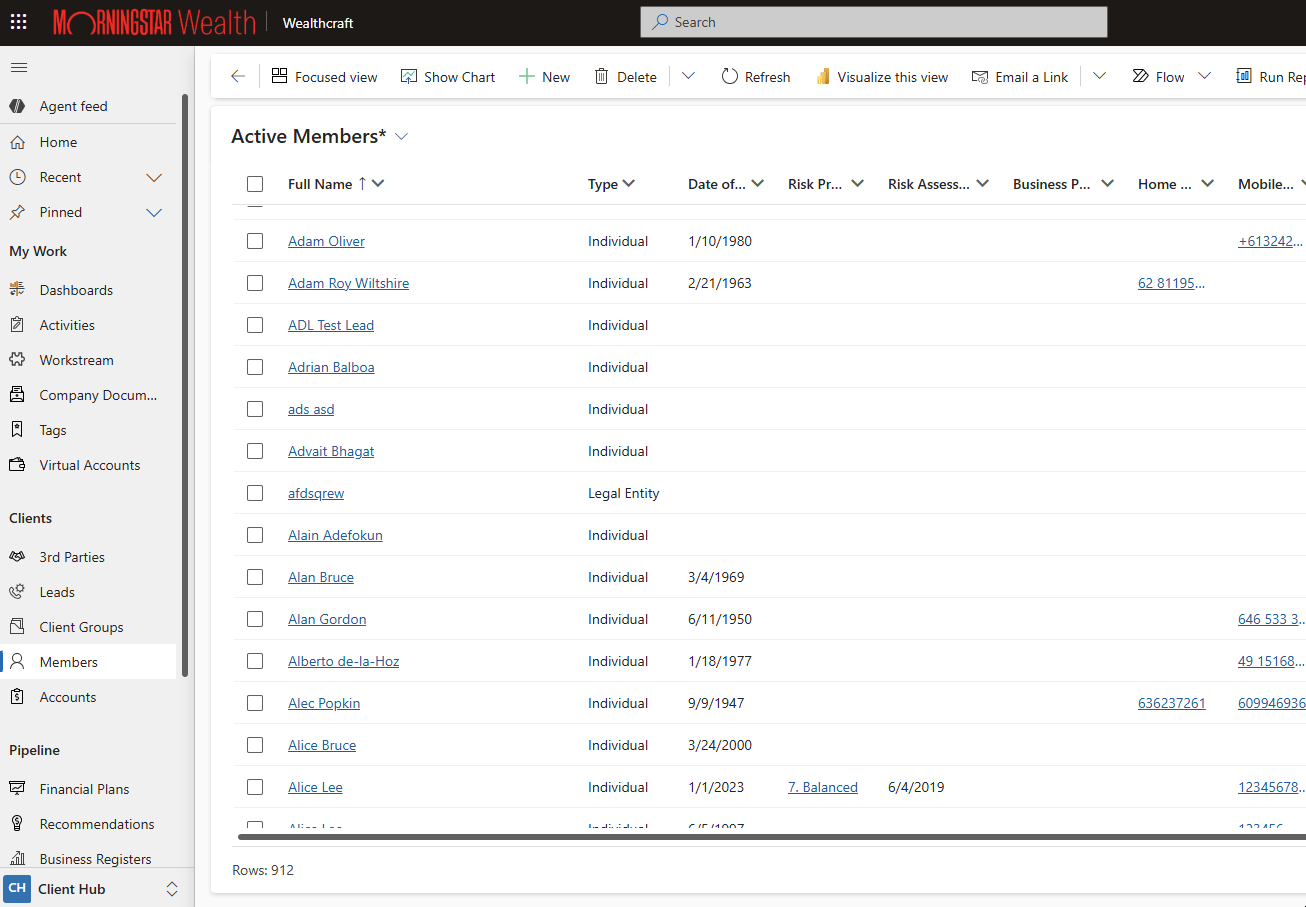Screen dimensions: 1306x907
Task: Open the Type column filter dropdown
Action: tap(628, 184)
